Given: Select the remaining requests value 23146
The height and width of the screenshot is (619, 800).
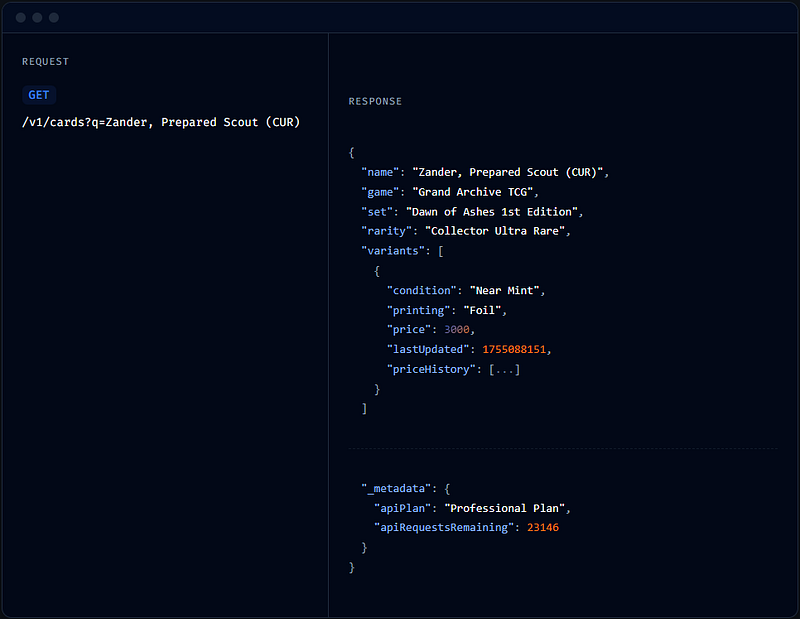Looking at the screenshot, I should click(x=543, y=528).
